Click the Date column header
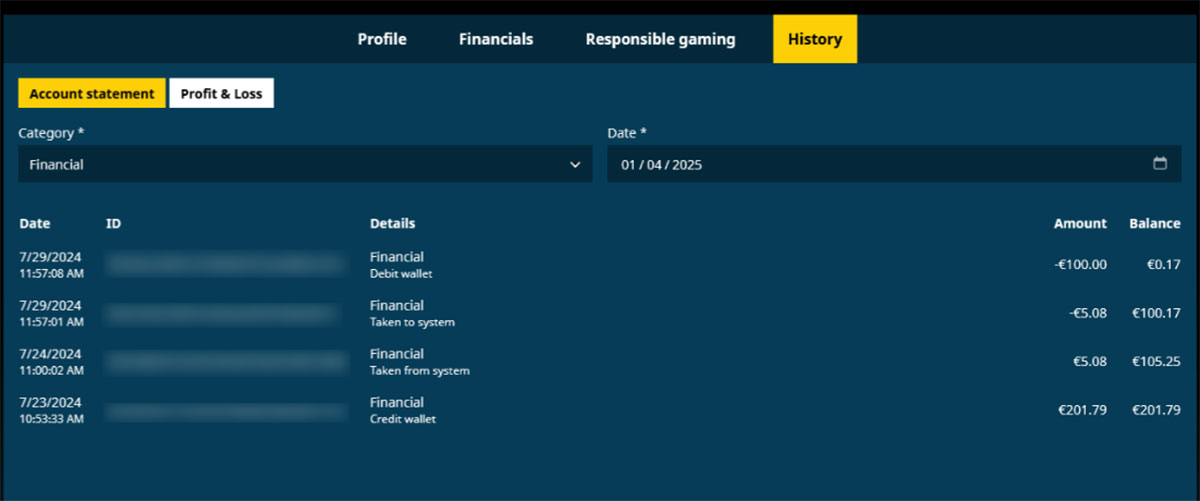 pos(35,224)
